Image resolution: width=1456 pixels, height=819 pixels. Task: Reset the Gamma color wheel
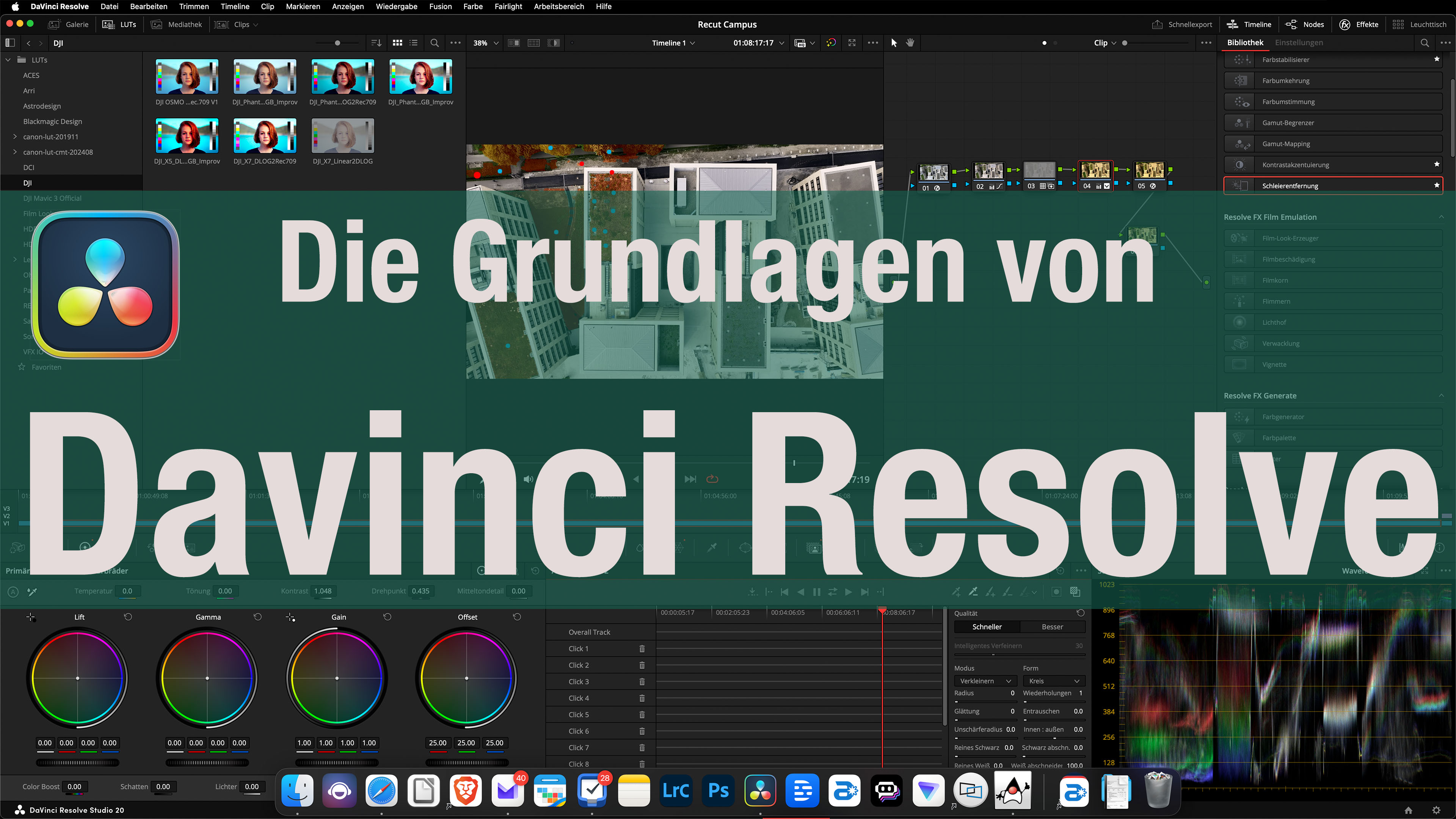point(258,617)
